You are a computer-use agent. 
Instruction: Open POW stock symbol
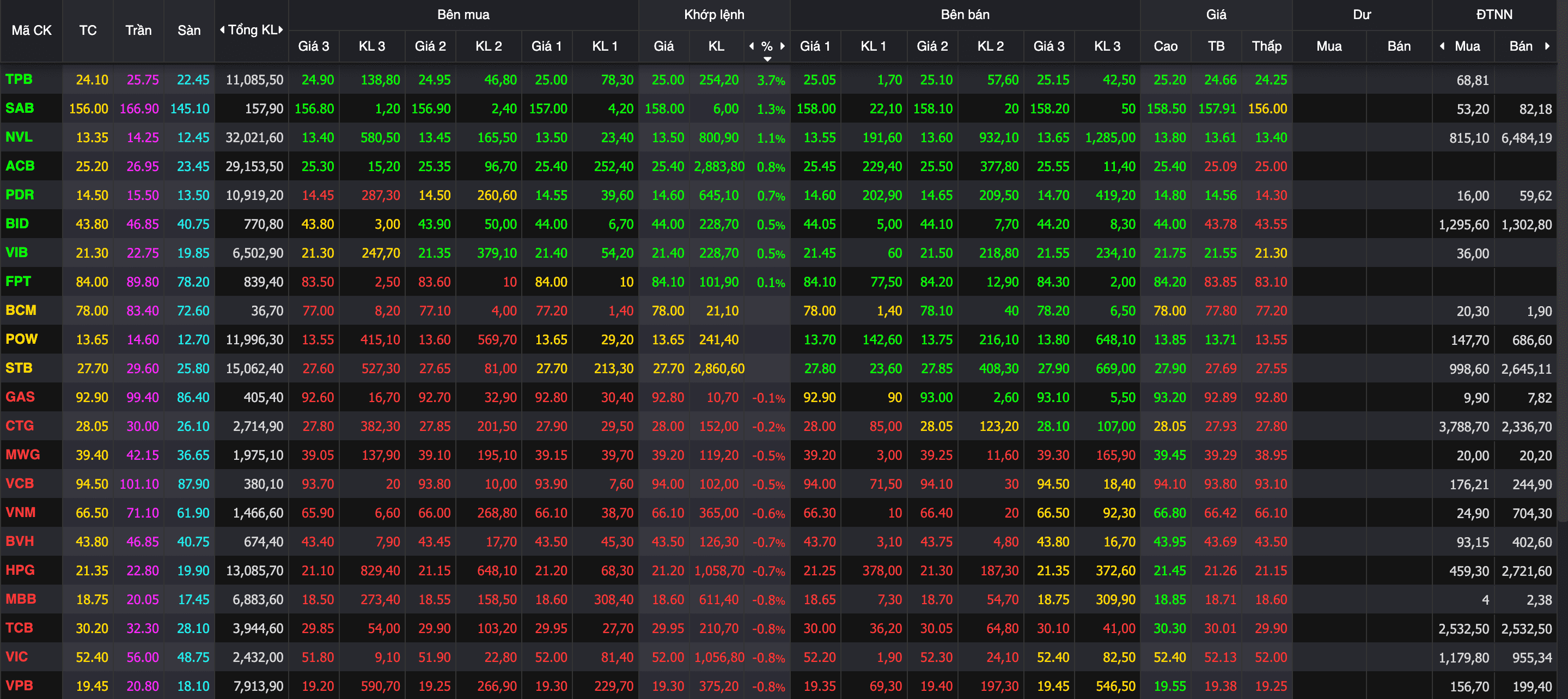click(x=21, y=339)
